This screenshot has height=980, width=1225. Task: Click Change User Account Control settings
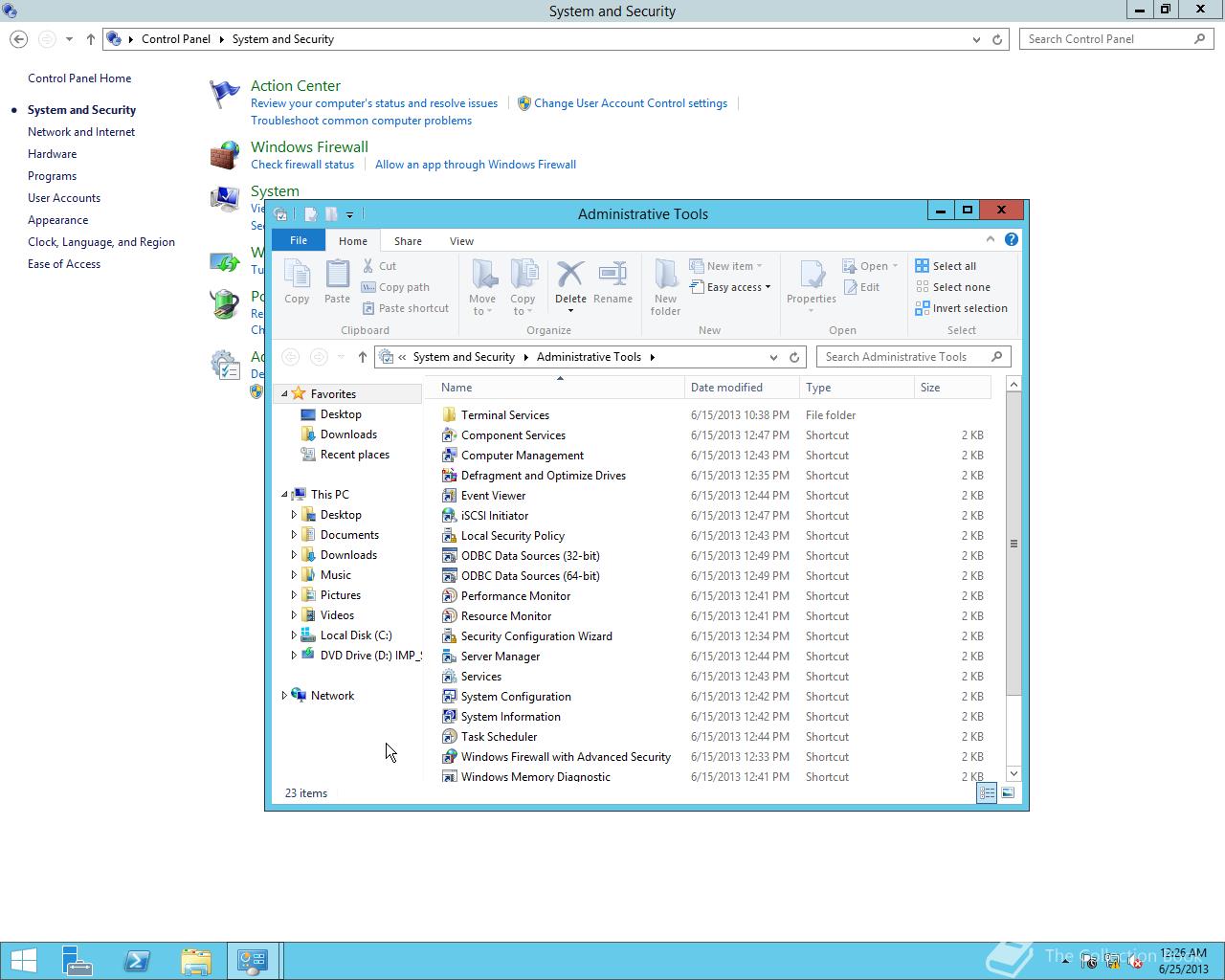point(631,103)
